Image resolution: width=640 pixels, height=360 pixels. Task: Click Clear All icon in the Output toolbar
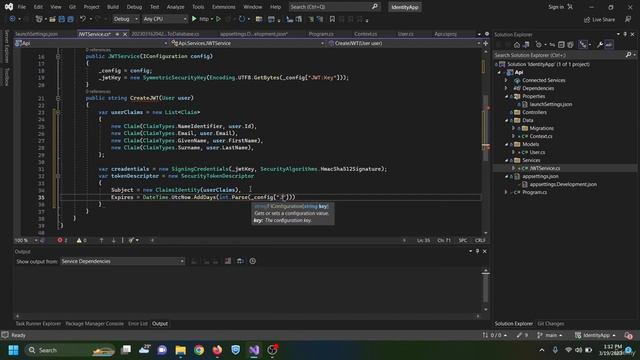(228, 261)
